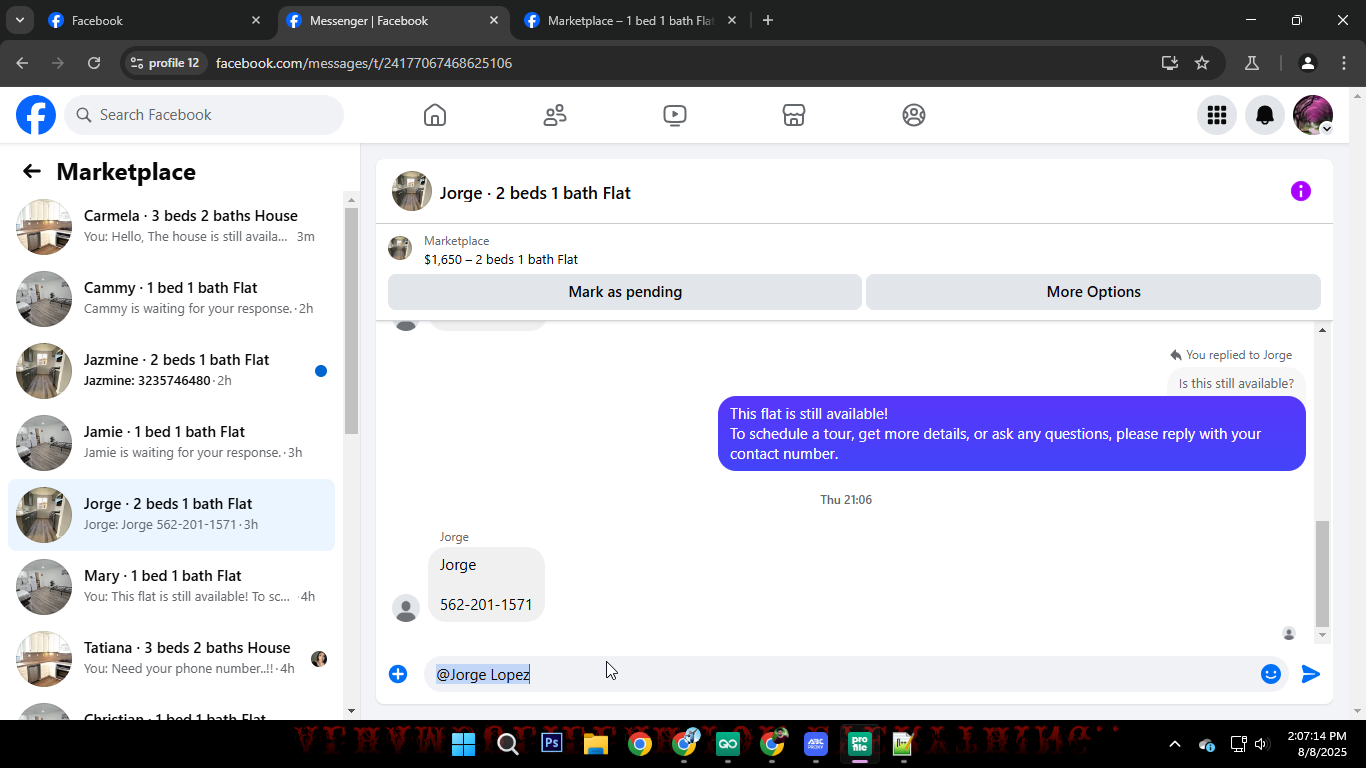Open Carmela 3 beds 2 baths House chat
1366x768 pixels.
click(x=171, y=227)
